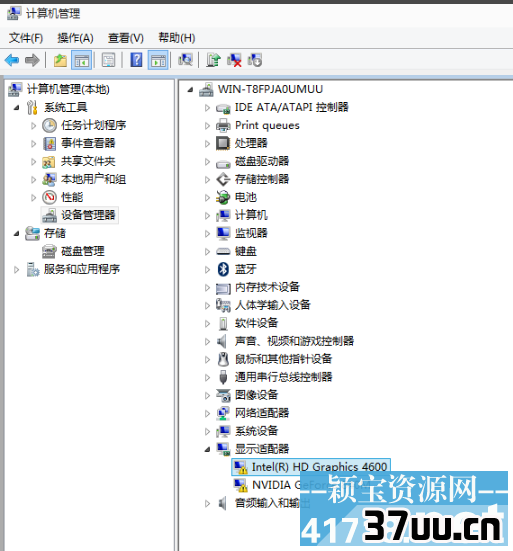Image resolution: width=513 pixels, height=551 pixels.
Task: Click the blue Back arrow toolbar icon
Action: pos(12,60)
